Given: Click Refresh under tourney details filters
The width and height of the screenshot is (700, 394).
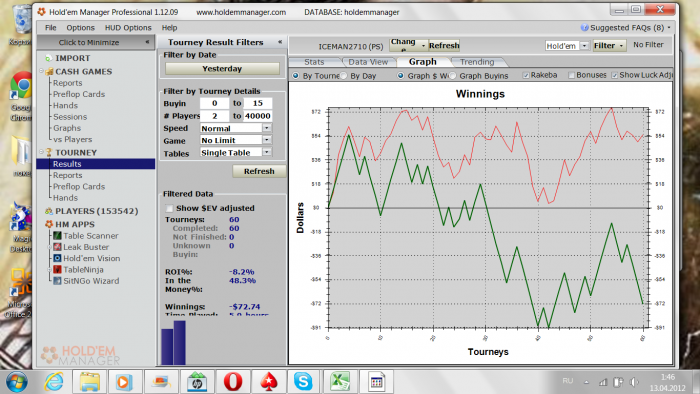Looking at the screenshot, I should click(x=259, y=171).
